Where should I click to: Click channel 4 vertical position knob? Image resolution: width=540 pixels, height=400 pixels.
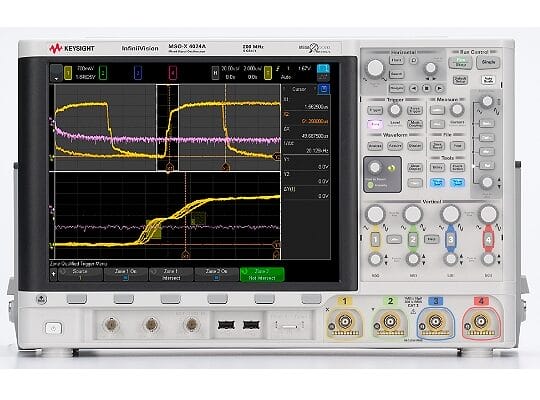[x=488, y=259]
